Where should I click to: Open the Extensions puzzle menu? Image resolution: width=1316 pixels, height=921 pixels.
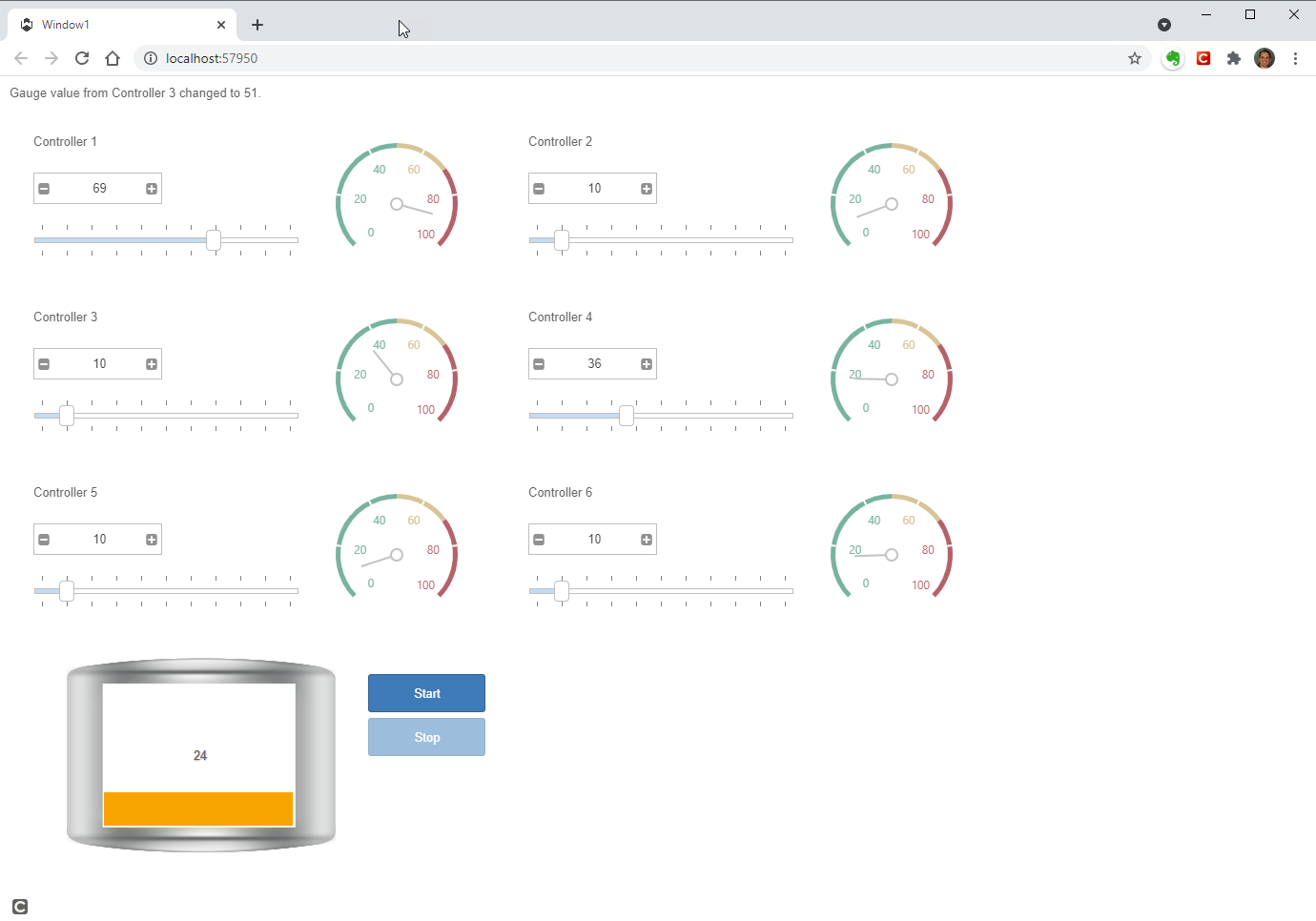click(1234, 58)
